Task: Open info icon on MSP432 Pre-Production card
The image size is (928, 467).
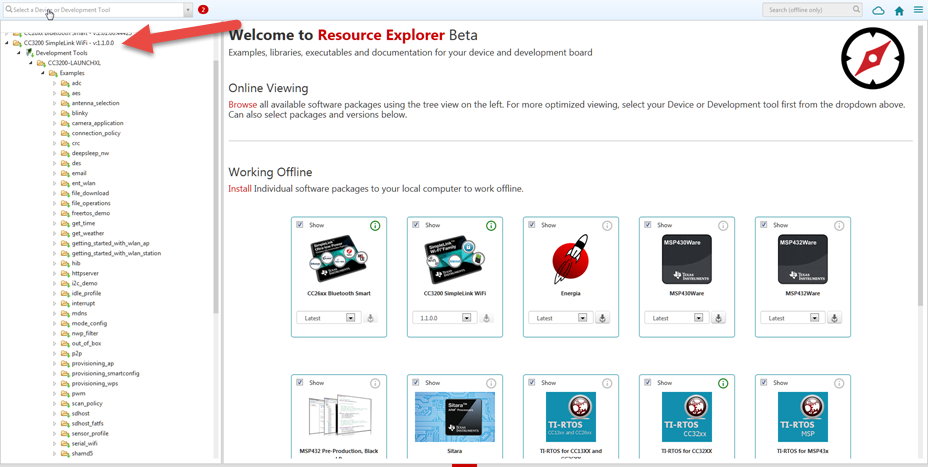Action: [375, 384]
